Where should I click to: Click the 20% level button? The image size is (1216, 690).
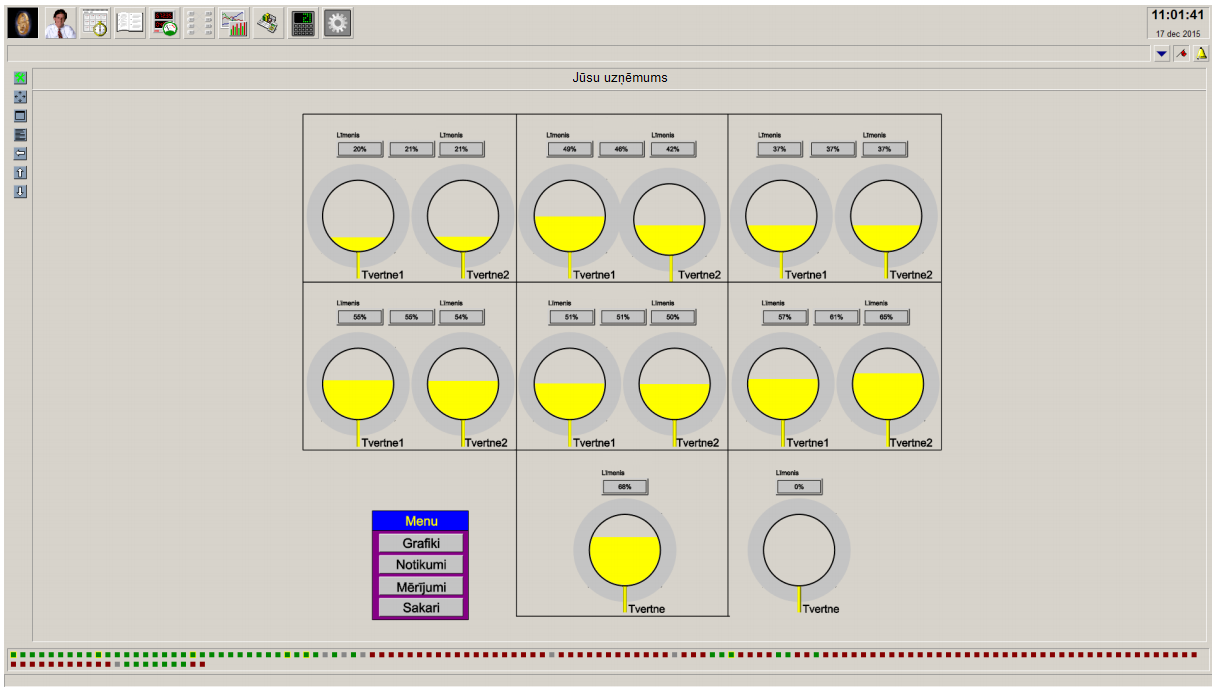point(360,149)
